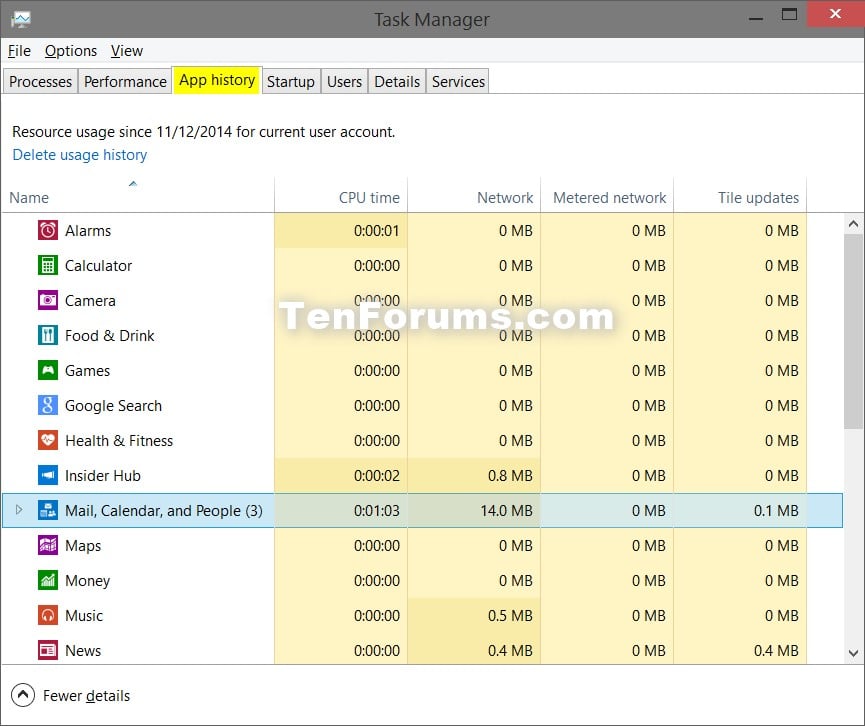Select the Camera row name
Screen dimensions: 865x726
(x=90, y=301)
